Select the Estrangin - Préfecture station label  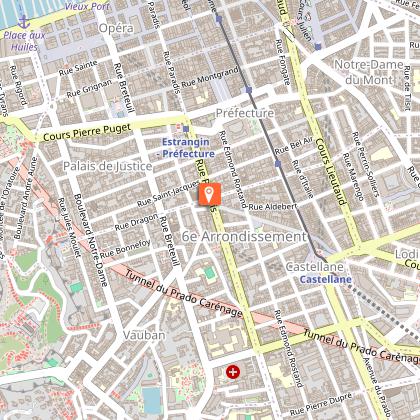[x=188, y=148]
